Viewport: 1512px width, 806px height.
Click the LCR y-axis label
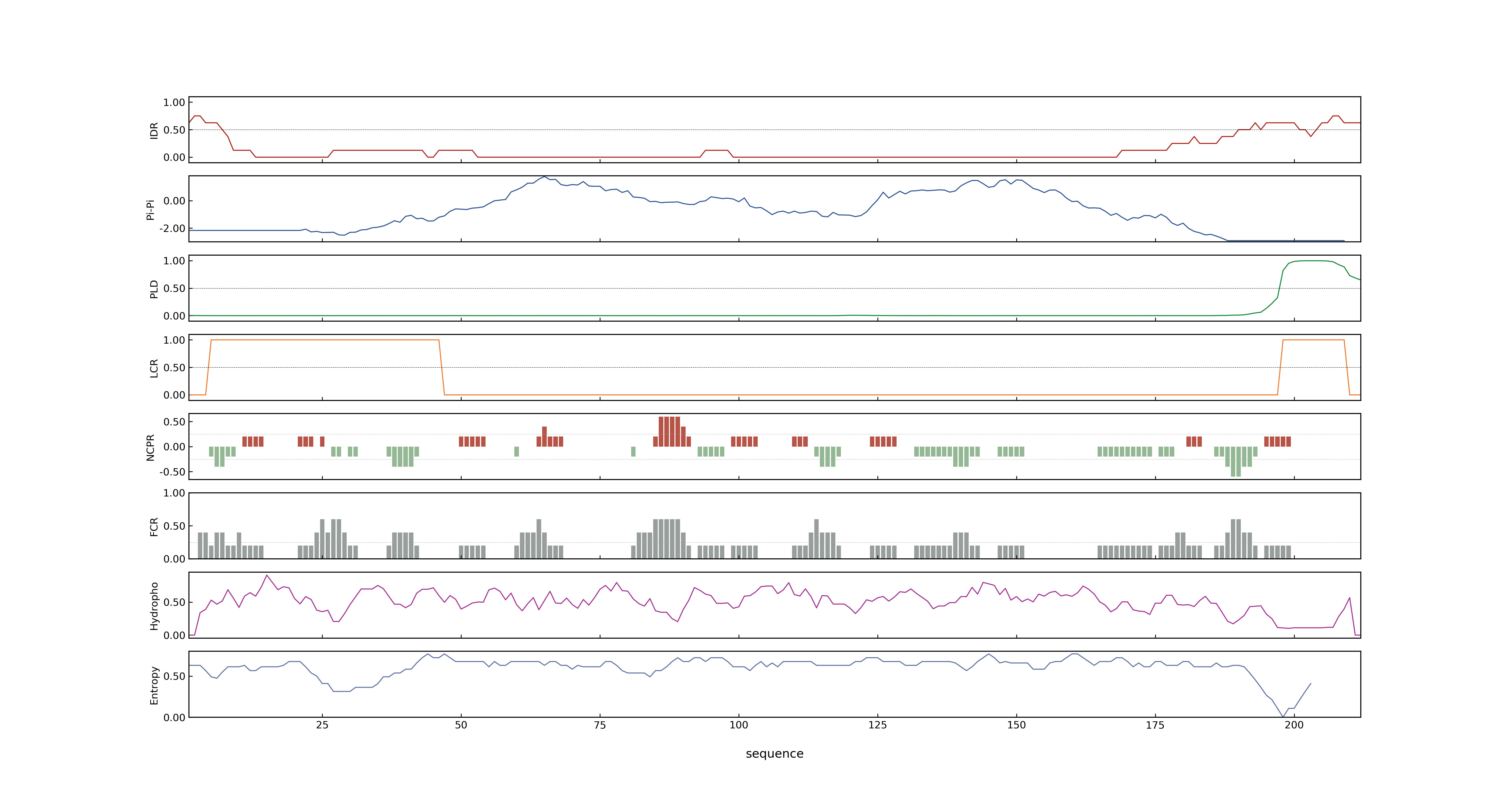tap(154, 368)
